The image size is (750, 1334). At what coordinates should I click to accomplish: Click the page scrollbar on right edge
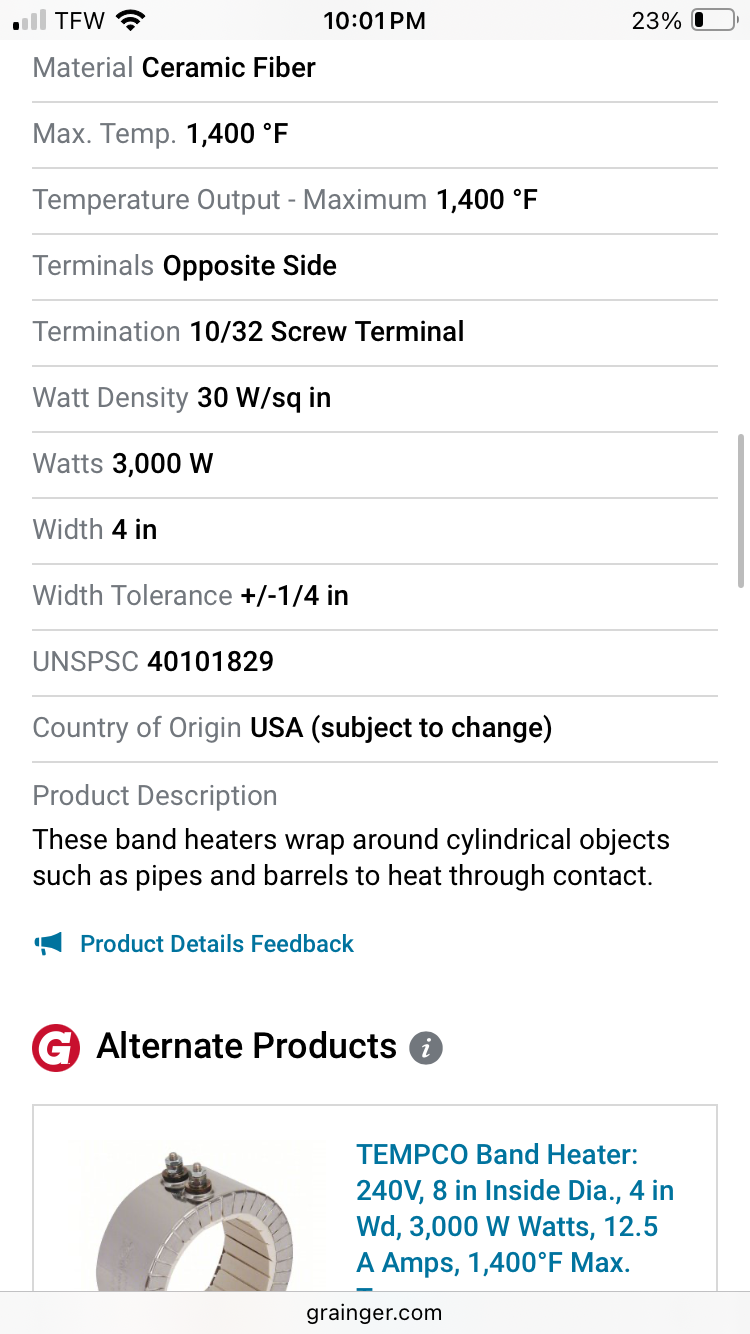(x=741, y=510)
